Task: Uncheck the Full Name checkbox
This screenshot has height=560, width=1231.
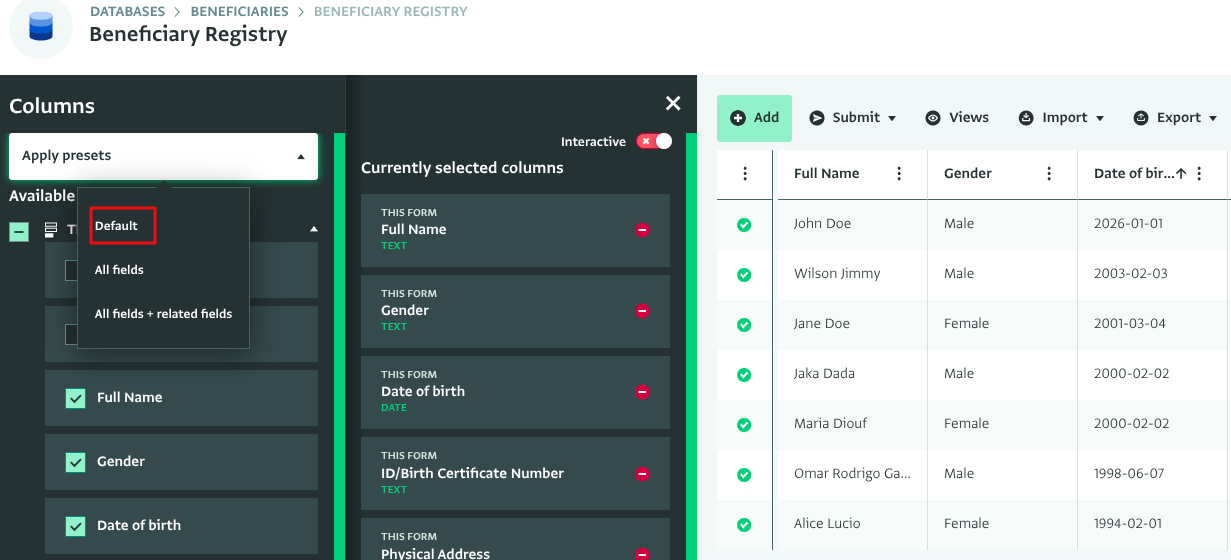Action: tap(75, 398)
